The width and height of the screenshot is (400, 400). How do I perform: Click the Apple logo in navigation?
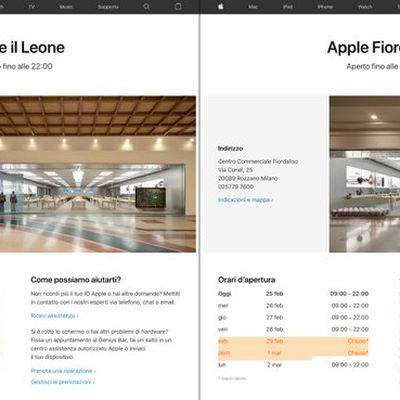click(221, 6)
